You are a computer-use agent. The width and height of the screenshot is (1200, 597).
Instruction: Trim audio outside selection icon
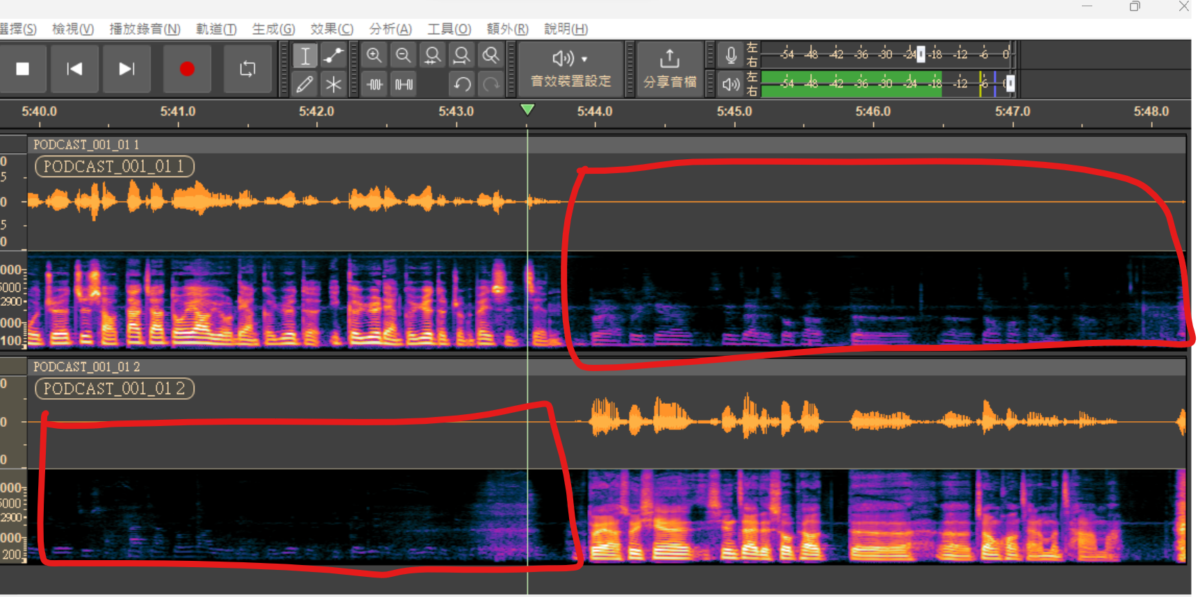[375, 83]
